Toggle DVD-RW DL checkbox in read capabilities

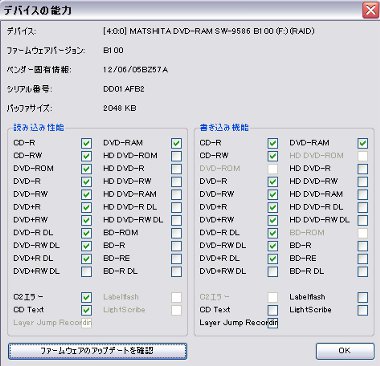coord(86,246)
